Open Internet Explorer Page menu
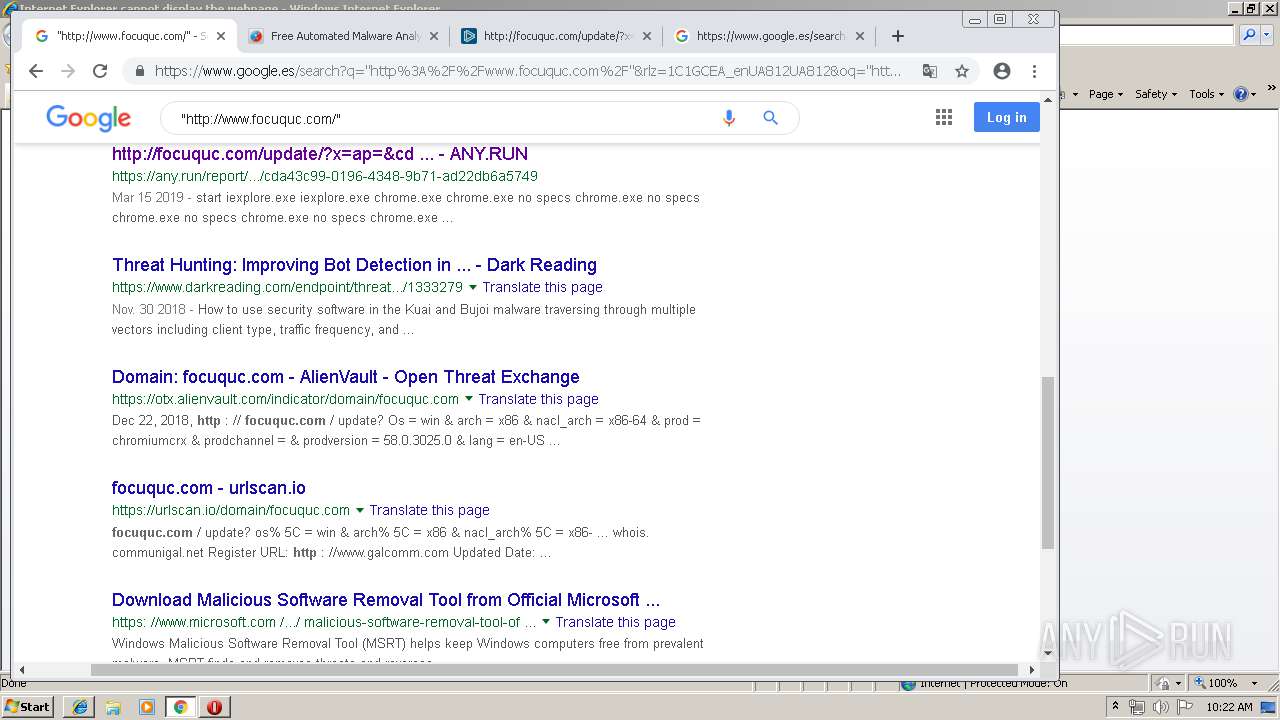Image resolution: width=1280 pixels, height=720 pixels. pos(1105,94)
